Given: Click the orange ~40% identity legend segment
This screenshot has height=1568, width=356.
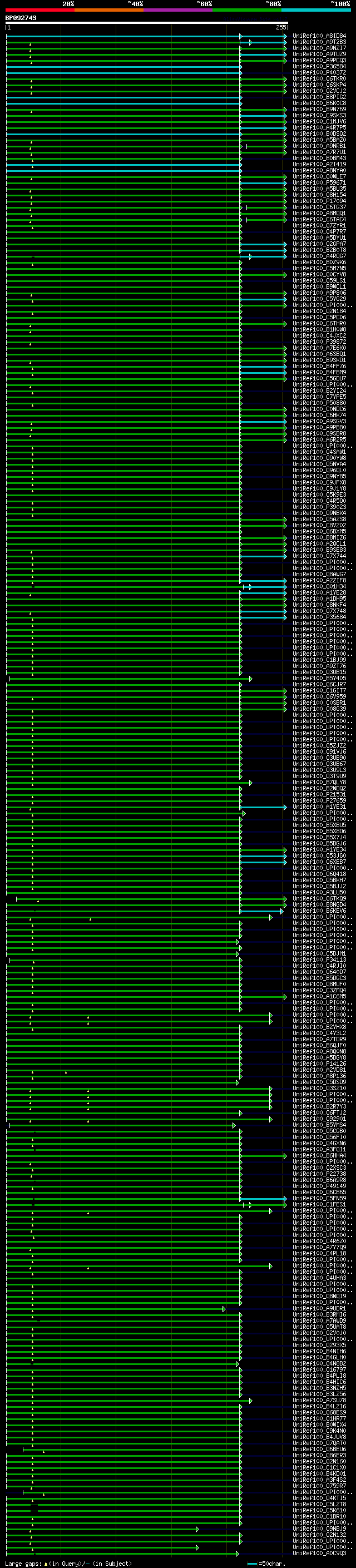Looking at the screenshot, I should [x=109, y=11].
